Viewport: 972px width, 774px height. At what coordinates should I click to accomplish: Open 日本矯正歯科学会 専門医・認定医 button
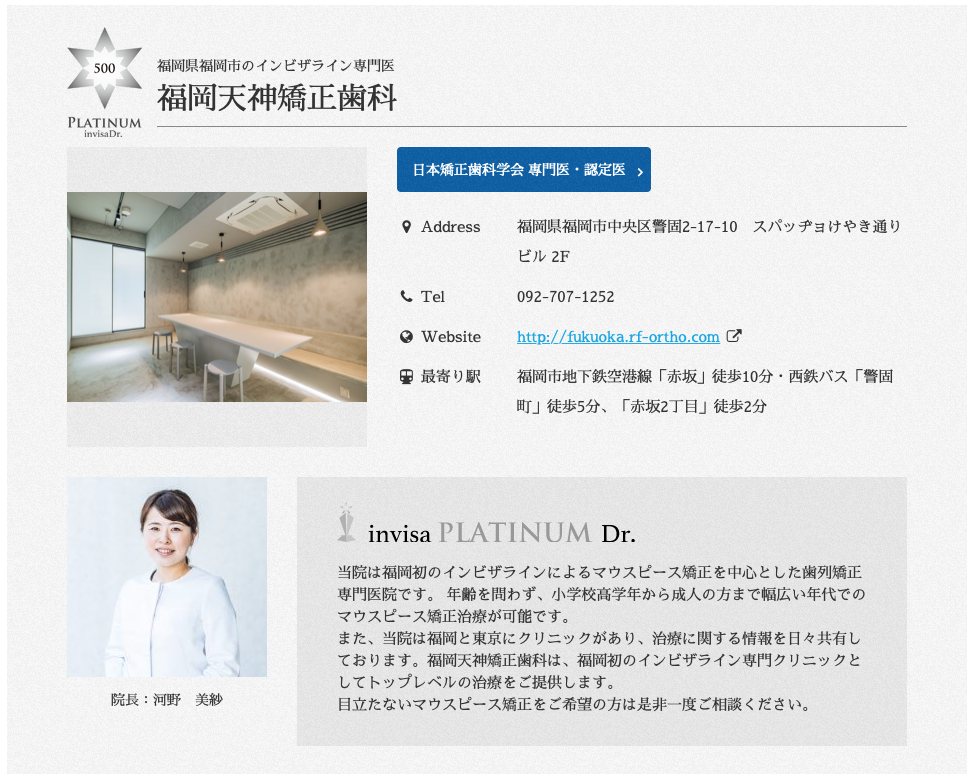pos(524,169)
